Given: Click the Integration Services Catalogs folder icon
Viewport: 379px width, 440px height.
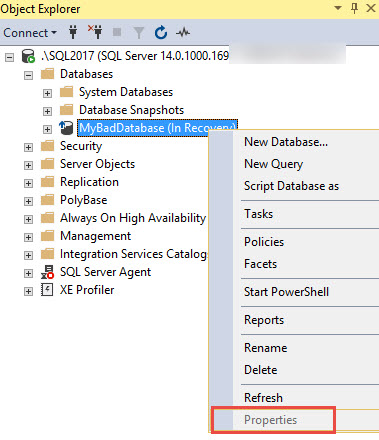Looking at the screenshot, I should [x=47, y=254].
